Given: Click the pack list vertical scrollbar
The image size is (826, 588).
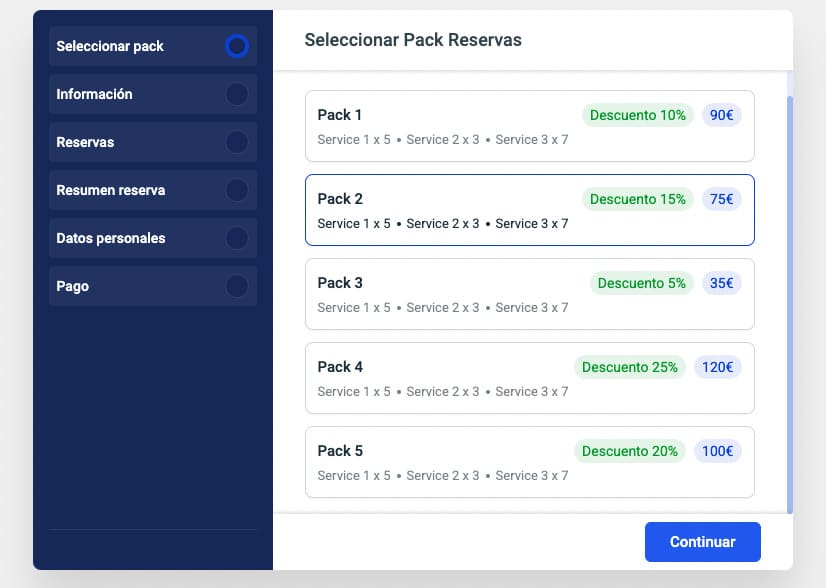Looking at the screenshot, I should (789, 300).
